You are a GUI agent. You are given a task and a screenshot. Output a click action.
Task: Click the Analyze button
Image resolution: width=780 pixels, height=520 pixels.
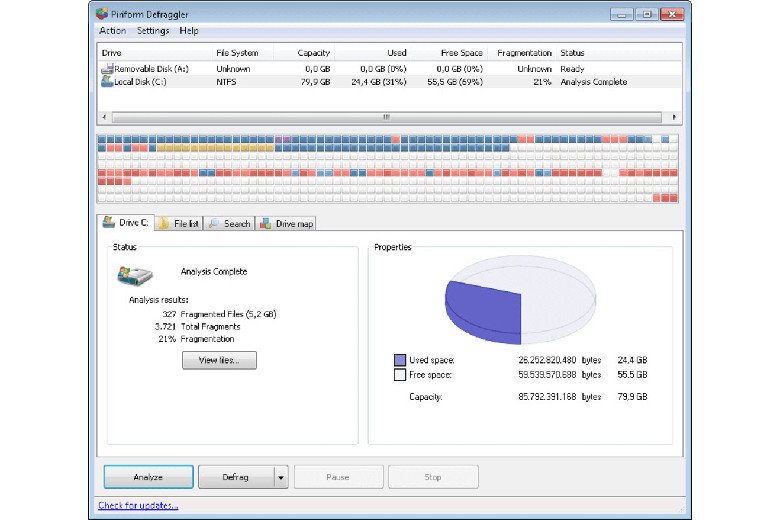coord(148,477)
